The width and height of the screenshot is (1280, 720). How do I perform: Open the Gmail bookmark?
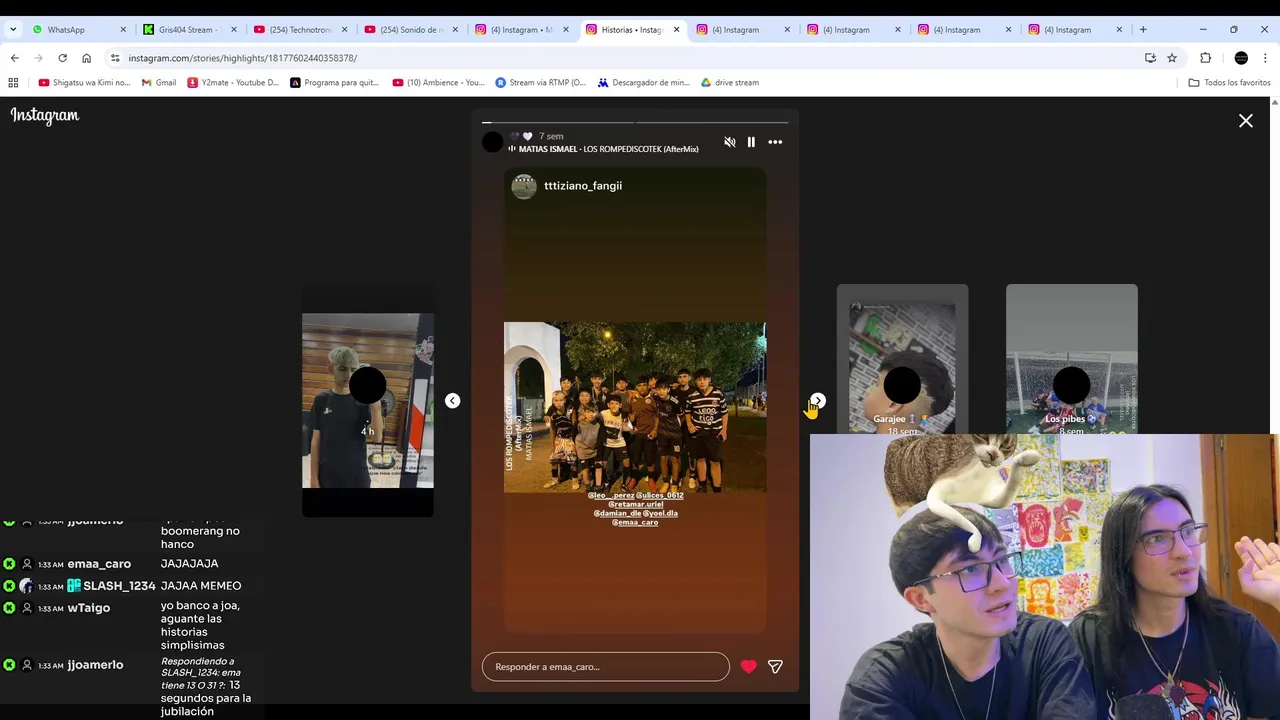(159, 83)
